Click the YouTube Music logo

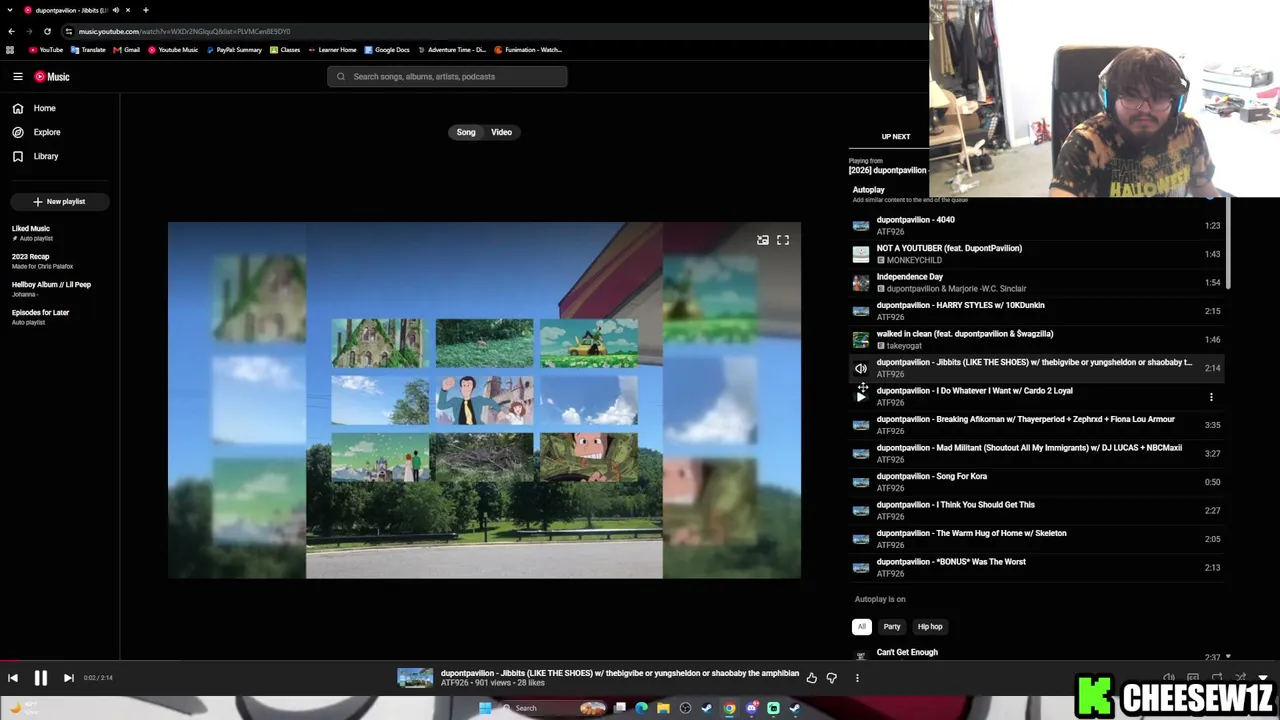52,77
